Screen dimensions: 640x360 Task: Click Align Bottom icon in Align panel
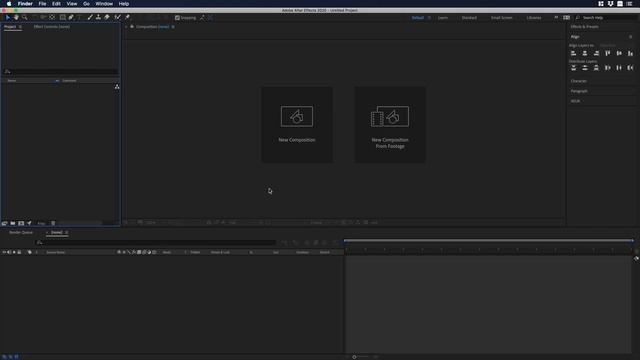[631, 53]
